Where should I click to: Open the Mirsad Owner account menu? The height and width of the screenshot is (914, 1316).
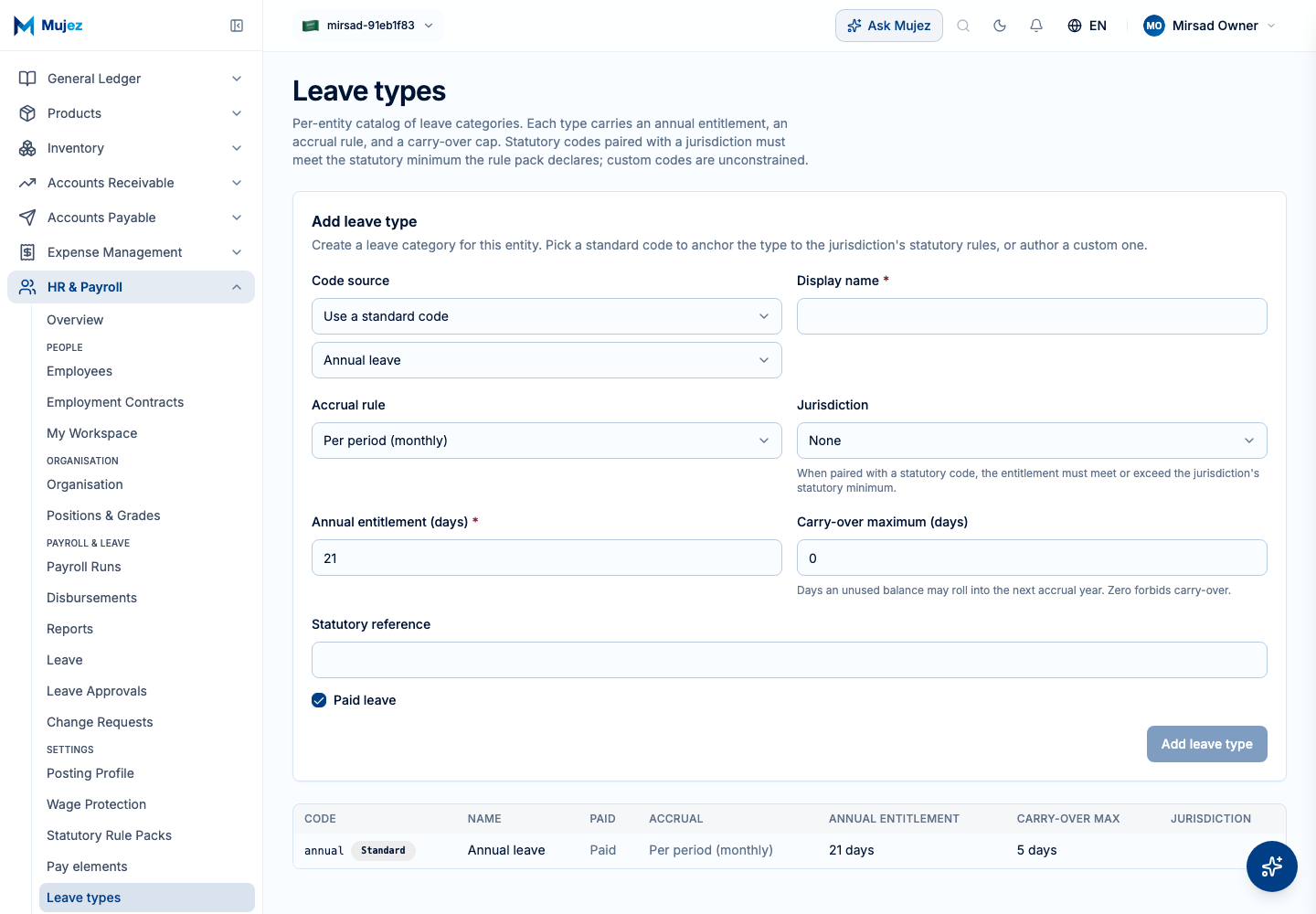1210,26
